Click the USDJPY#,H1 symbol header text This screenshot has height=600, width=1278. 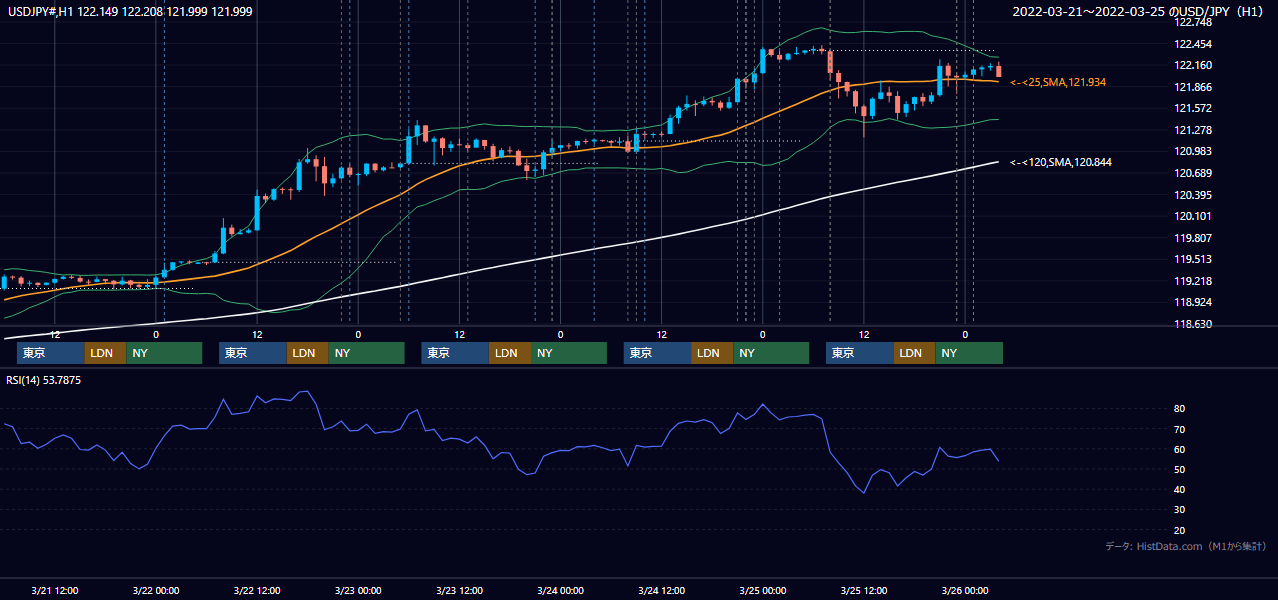tap(130, 11)
